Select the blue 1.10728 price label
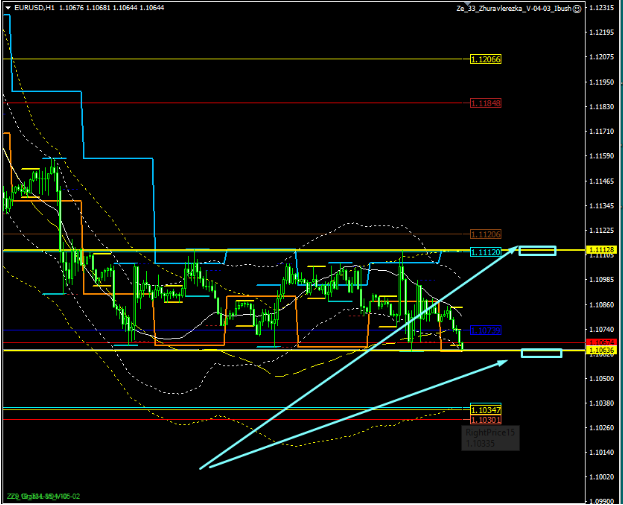 485,330
